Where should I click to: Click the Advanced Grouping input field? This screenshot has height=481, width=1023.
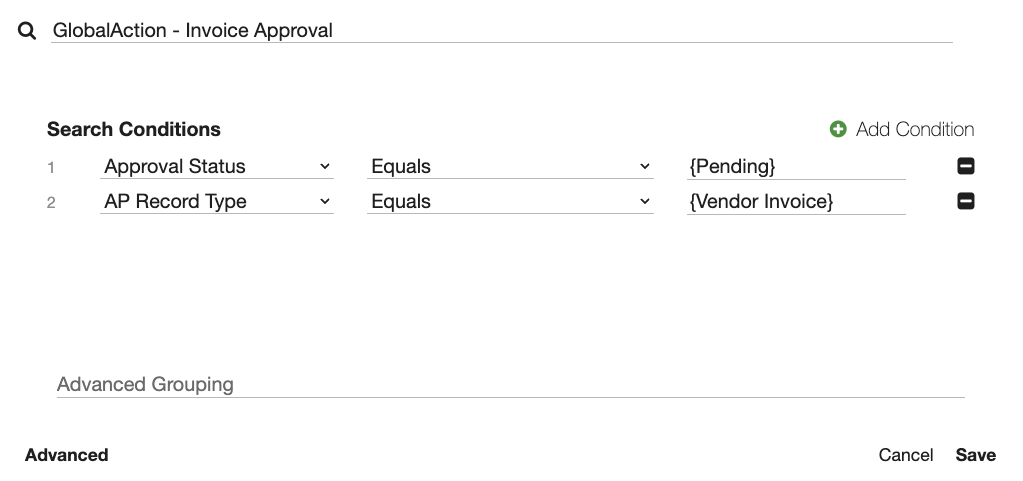(510, 385)
